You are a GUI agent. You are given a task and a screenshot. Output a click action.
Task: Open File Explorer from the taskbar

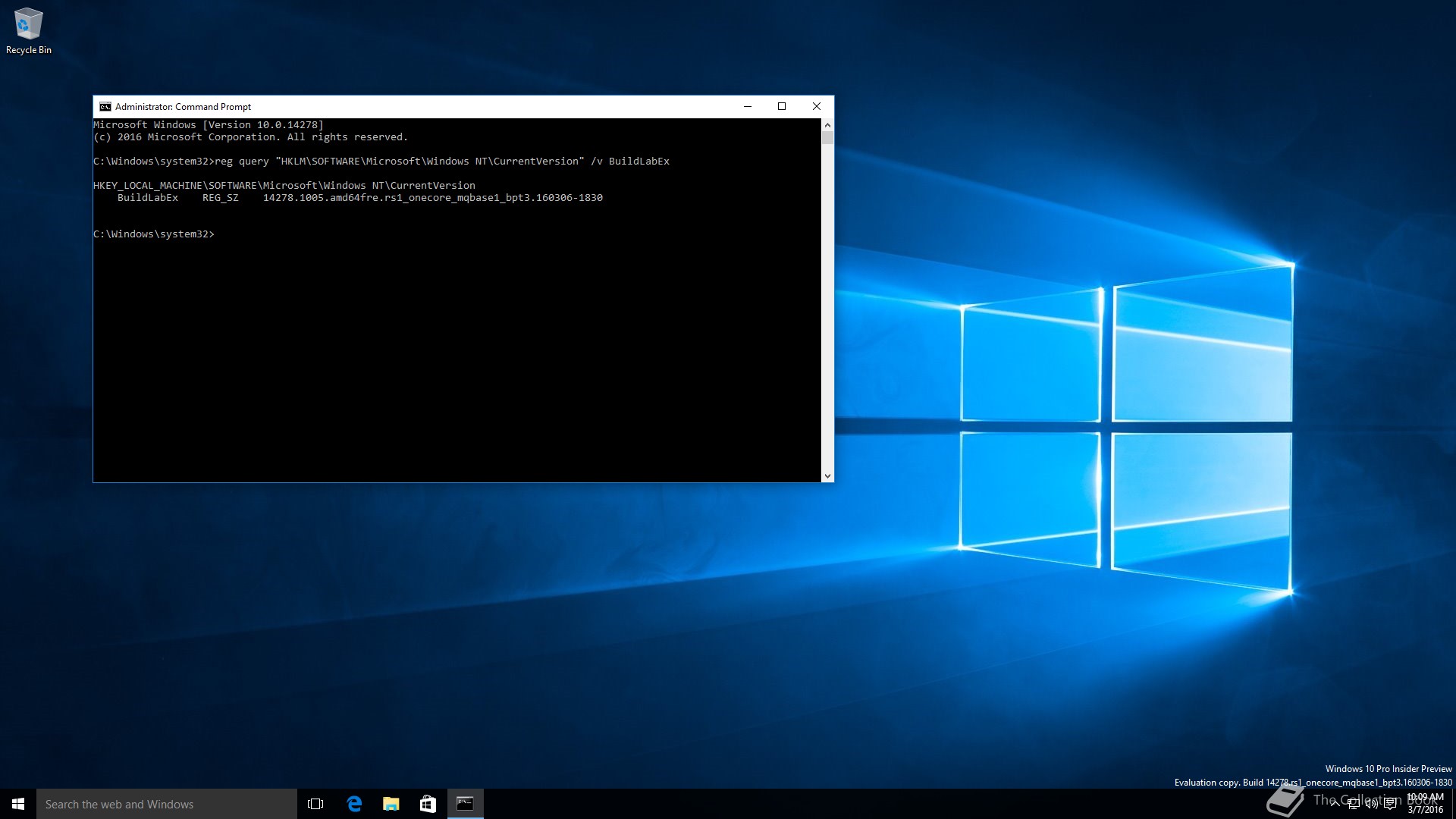391,804
